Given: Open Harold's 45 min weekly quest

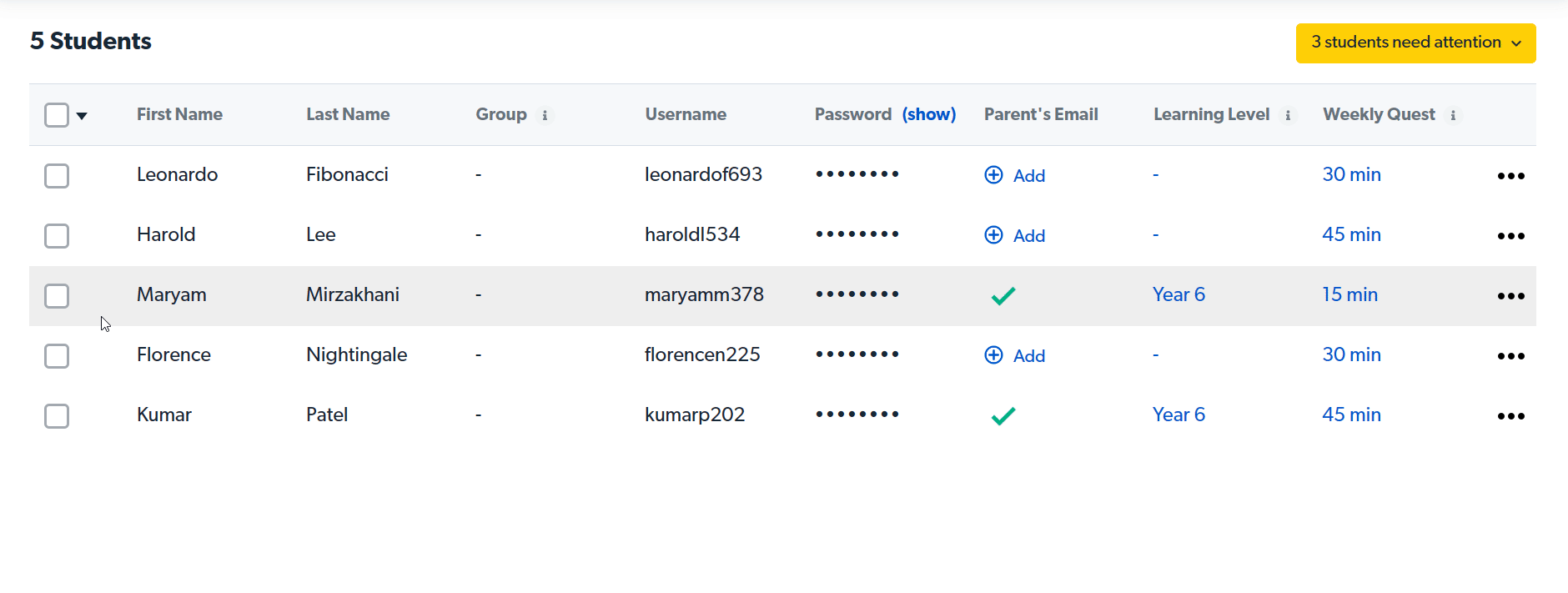Looking at the screenshot, I should tap(1351, 234).
